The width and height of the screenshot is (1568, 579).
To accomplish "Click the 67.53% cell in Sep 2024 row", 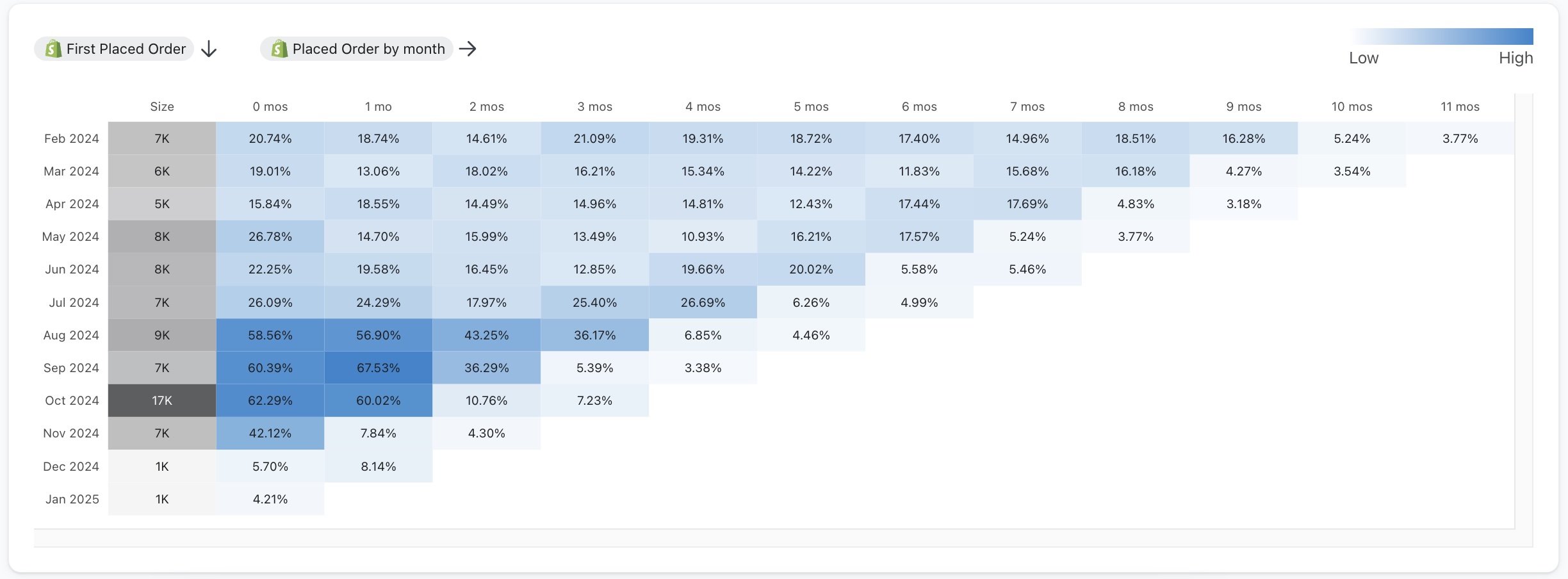I will pyautogui.click(x=379, y=368).
